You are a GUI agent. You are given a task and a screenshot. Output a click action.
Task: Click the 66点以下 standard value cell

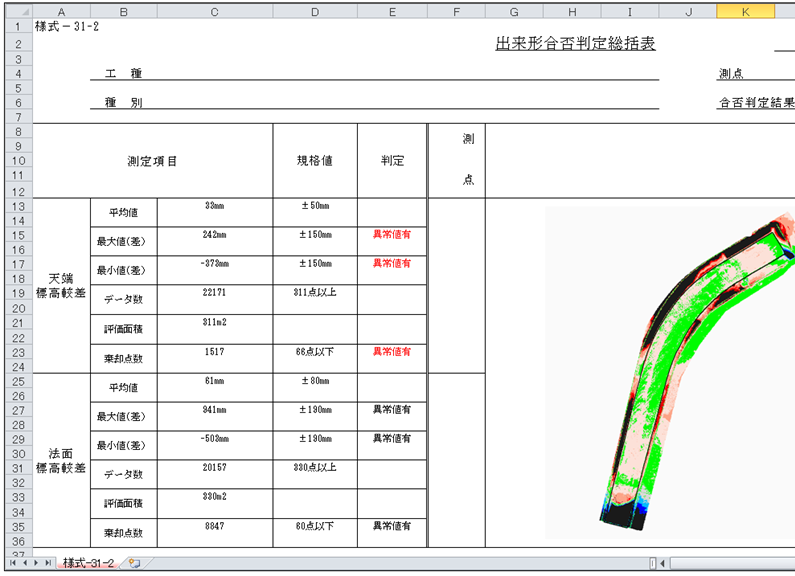315,359
